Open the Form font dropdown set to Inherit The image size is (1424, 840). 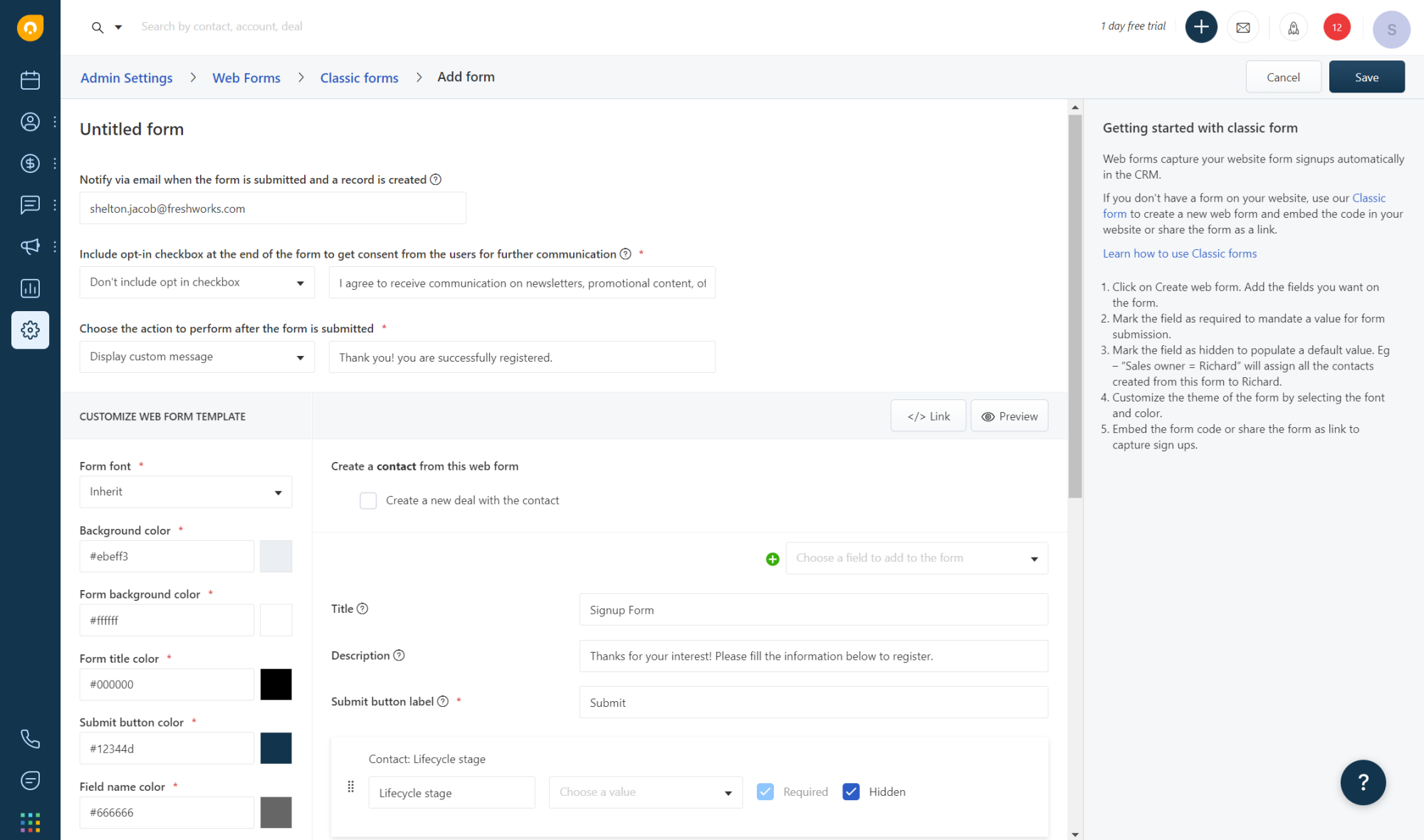click(185, 491)
